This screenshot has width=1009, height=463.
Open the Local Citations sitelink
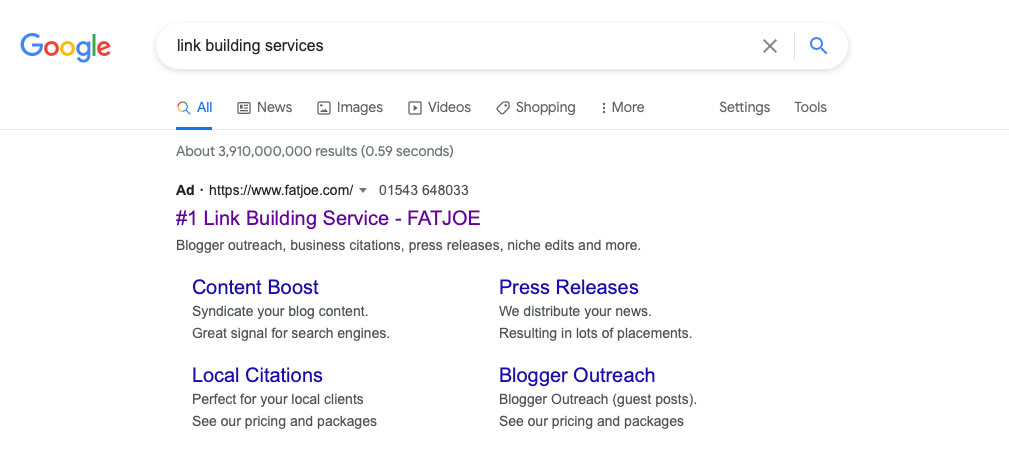pyautogui.click(x=257, y=375)
